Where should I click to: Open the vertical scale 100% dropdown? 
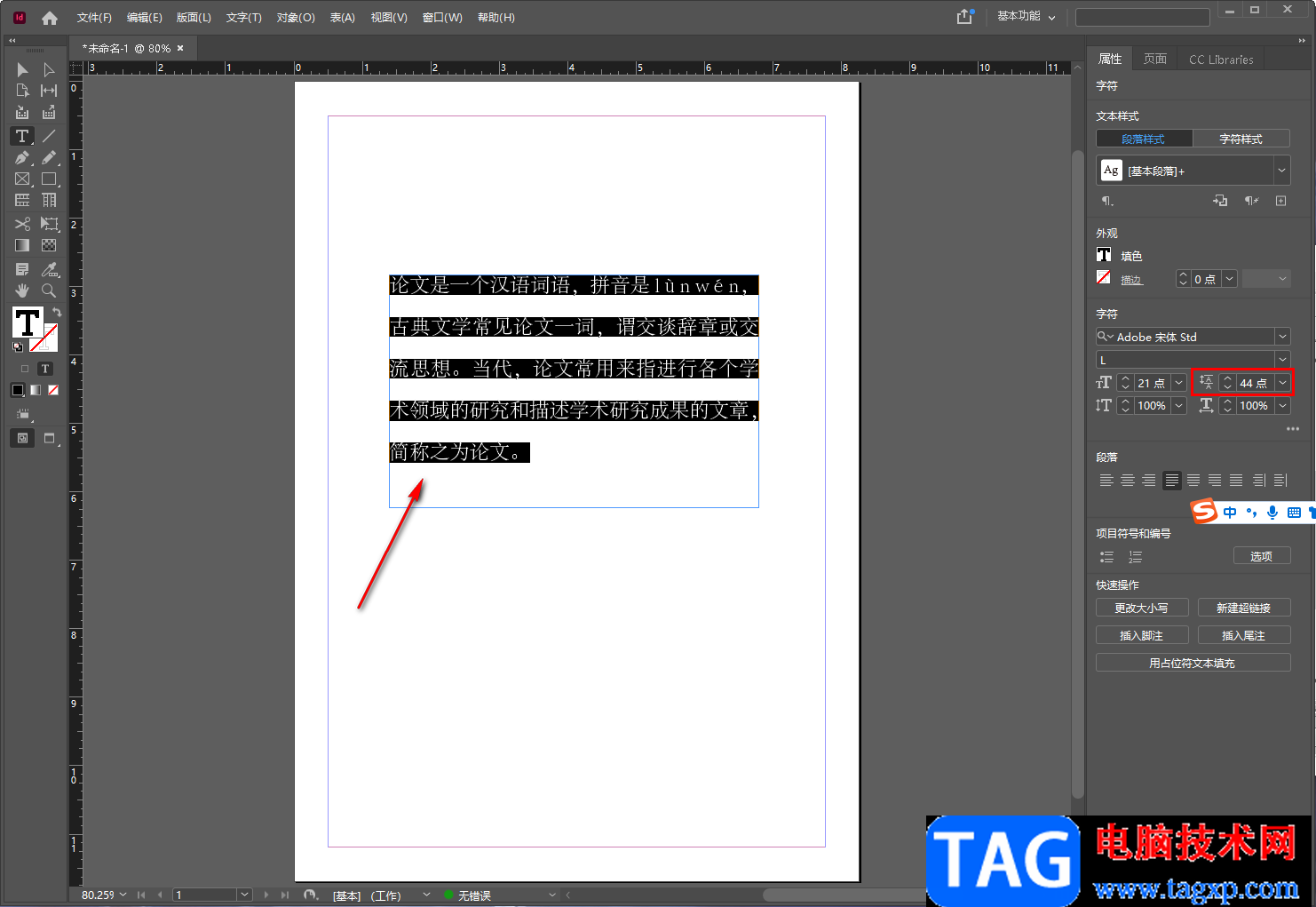click(1179, 405)
